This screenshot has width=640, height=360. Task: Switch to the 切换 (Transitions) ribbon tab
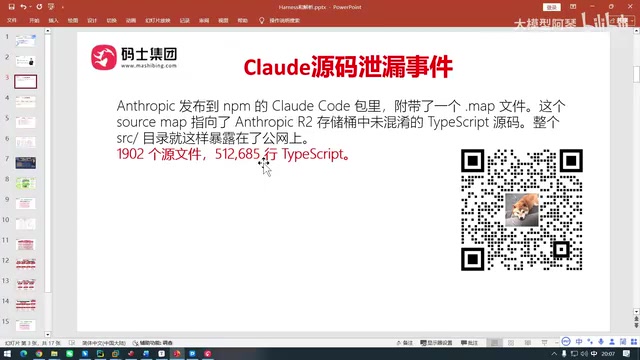pos(111,20)
